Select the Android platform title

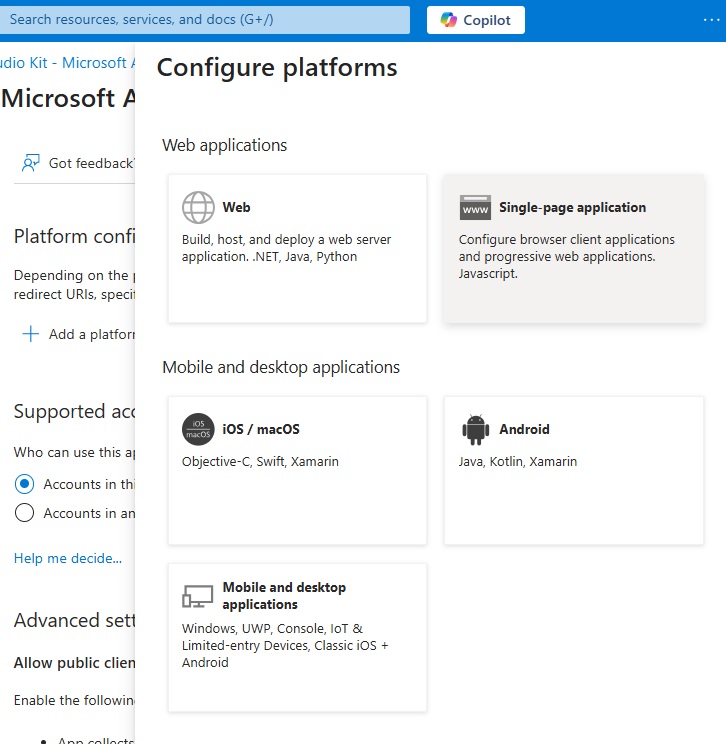pos(524,430)
